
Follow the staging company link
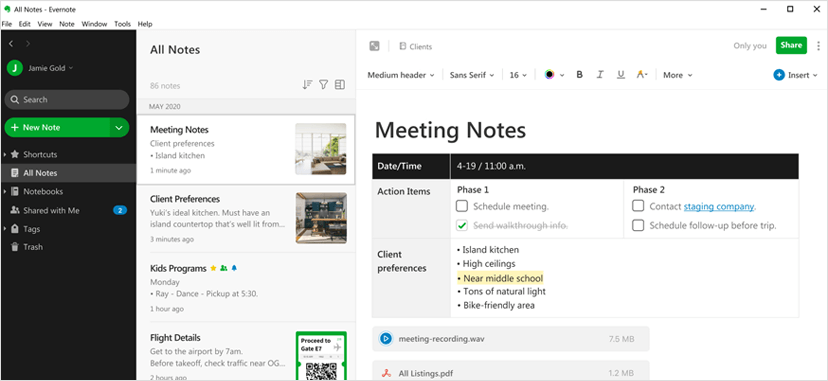[719, 206]
